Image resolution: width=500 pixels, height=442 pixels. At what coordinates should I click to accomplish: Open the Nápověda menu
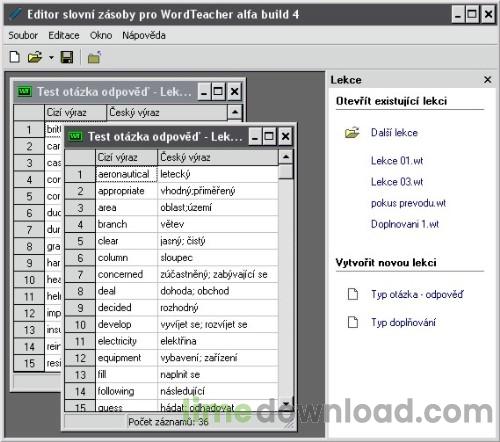[x=144, y=35]
